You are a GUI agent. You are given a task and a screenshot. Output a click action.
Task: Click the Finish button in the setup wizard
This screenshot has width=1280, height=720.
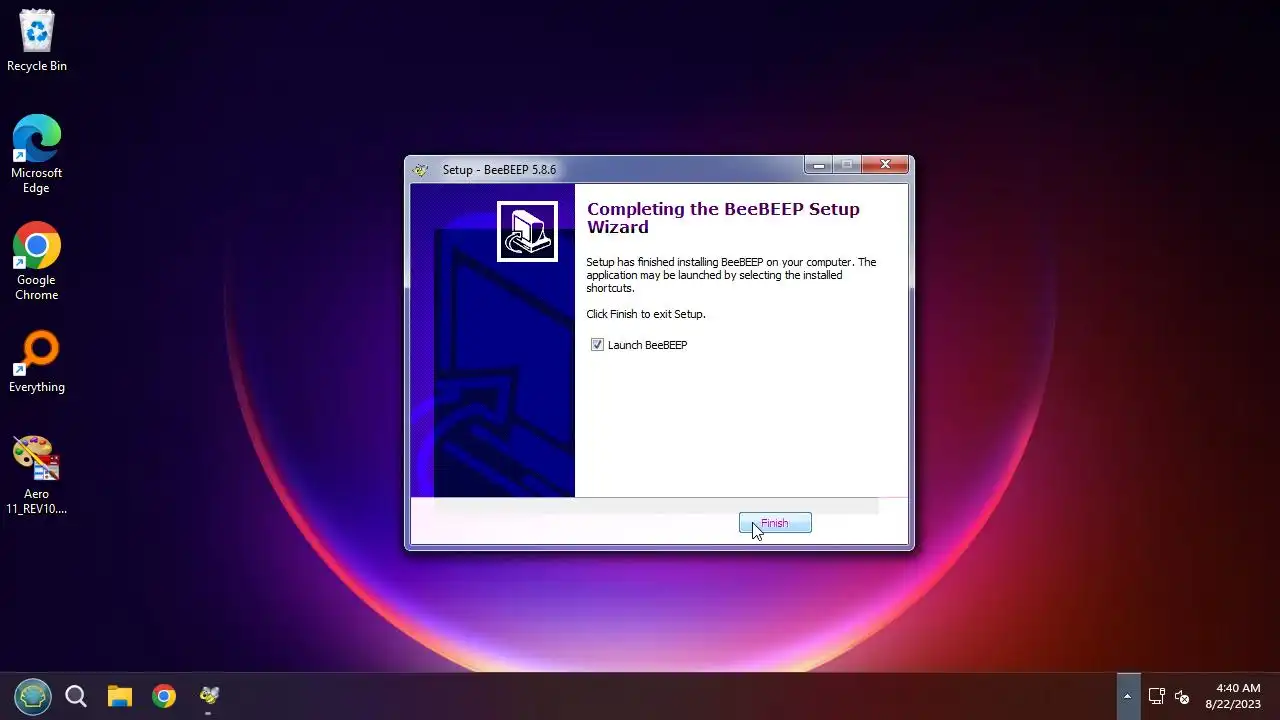pos(775,523)
